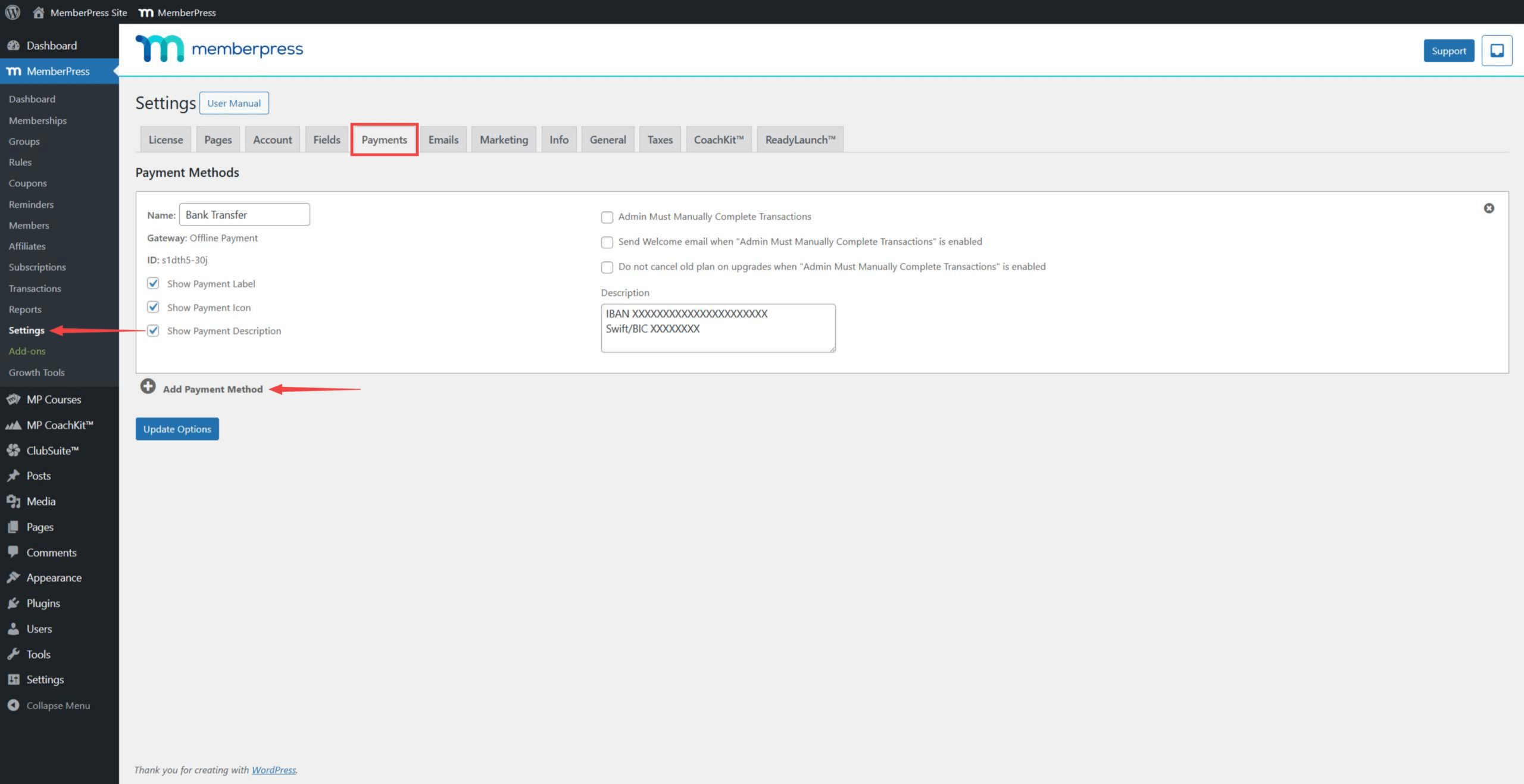Open the Appearance paintbrush icon
Viewport: 1524px width, 784px height.
point(13,577)
